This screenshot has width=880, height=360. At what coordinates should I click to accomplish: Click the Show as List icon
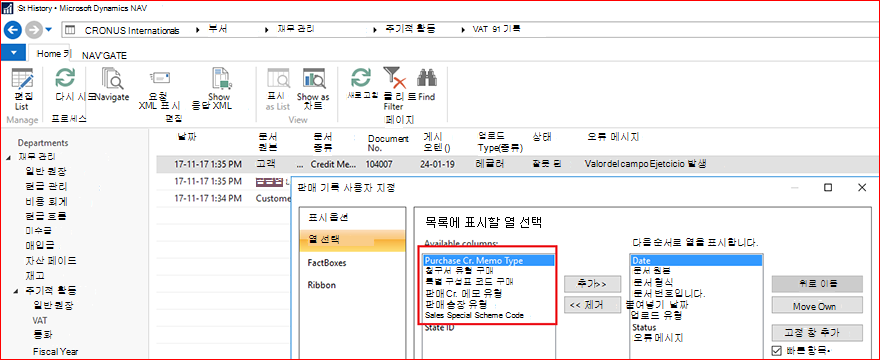tap(278, 79)
